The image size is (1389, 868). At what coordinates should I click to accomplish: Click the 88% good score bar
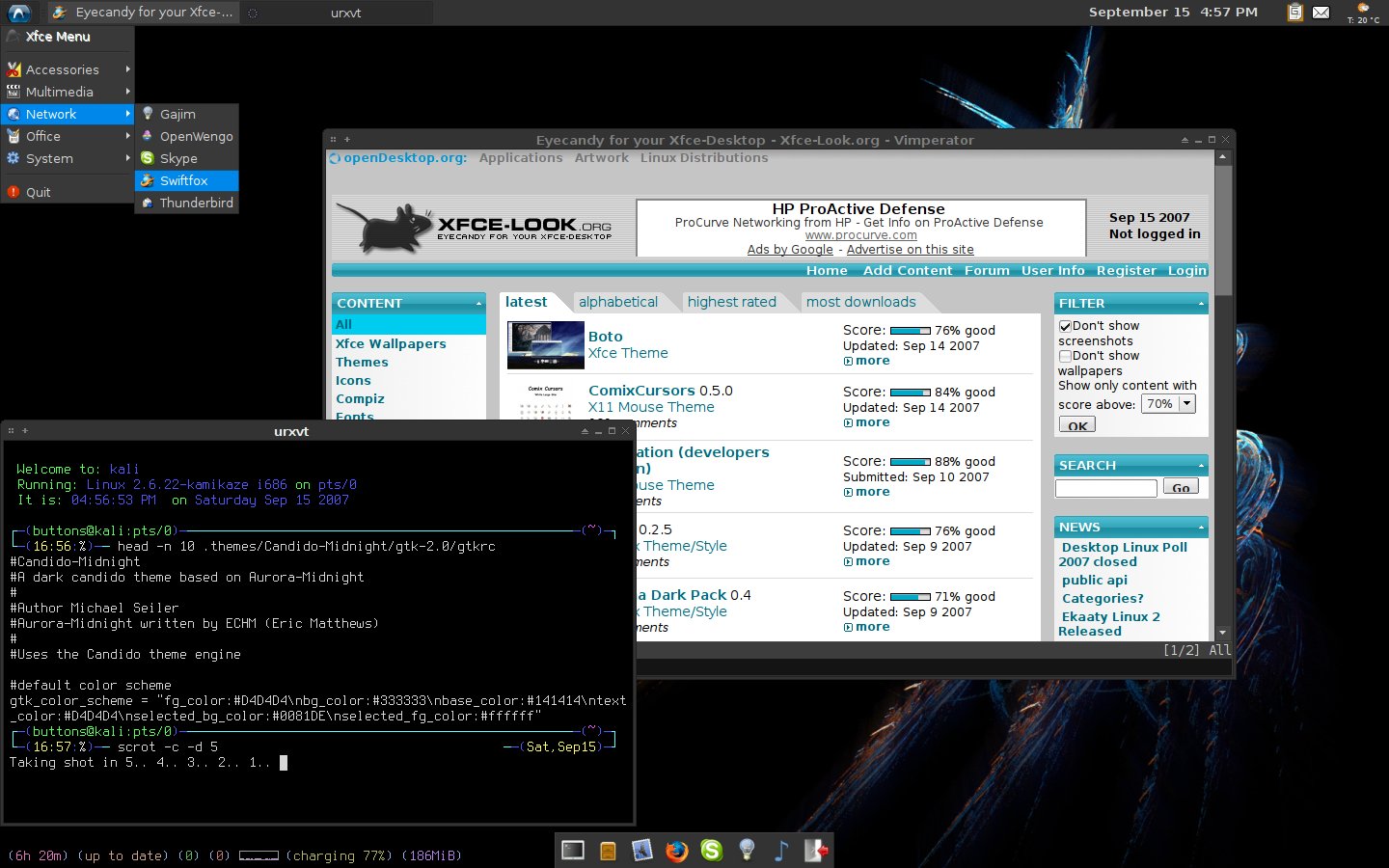coord(911,462)
